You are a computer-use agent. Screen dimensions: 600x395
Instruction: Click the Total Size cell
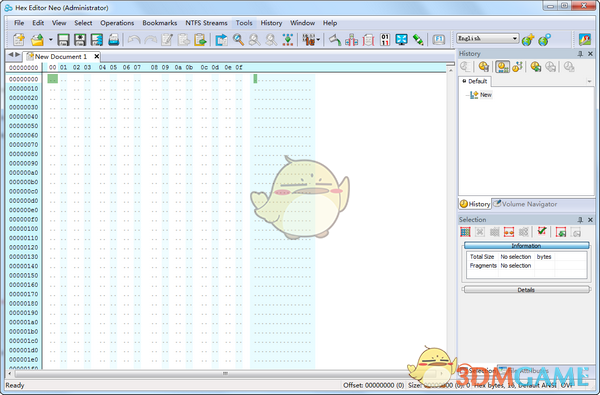482,256
